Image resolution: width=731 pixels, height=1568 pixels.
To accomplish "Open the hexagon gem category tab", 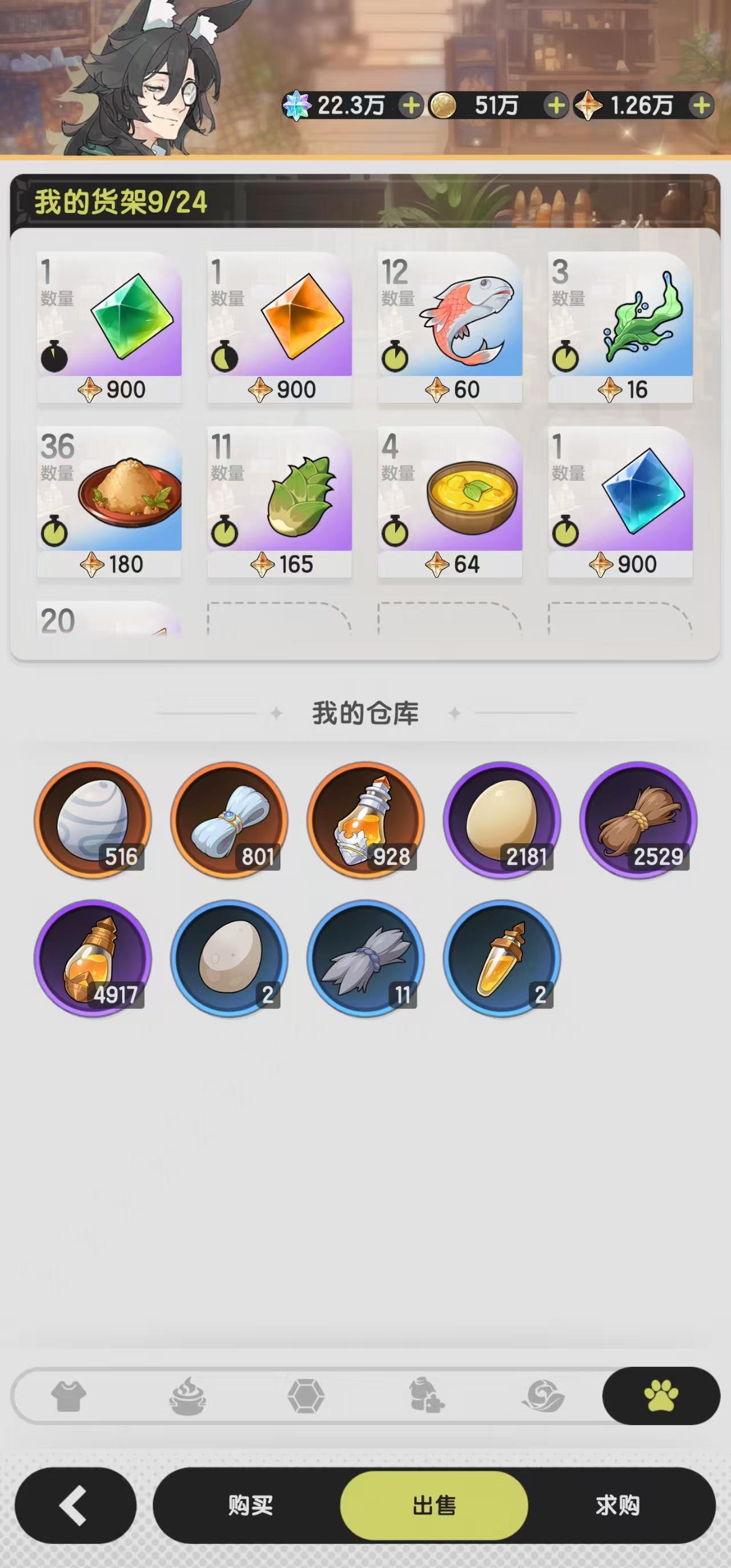I will click(306, 1396).
